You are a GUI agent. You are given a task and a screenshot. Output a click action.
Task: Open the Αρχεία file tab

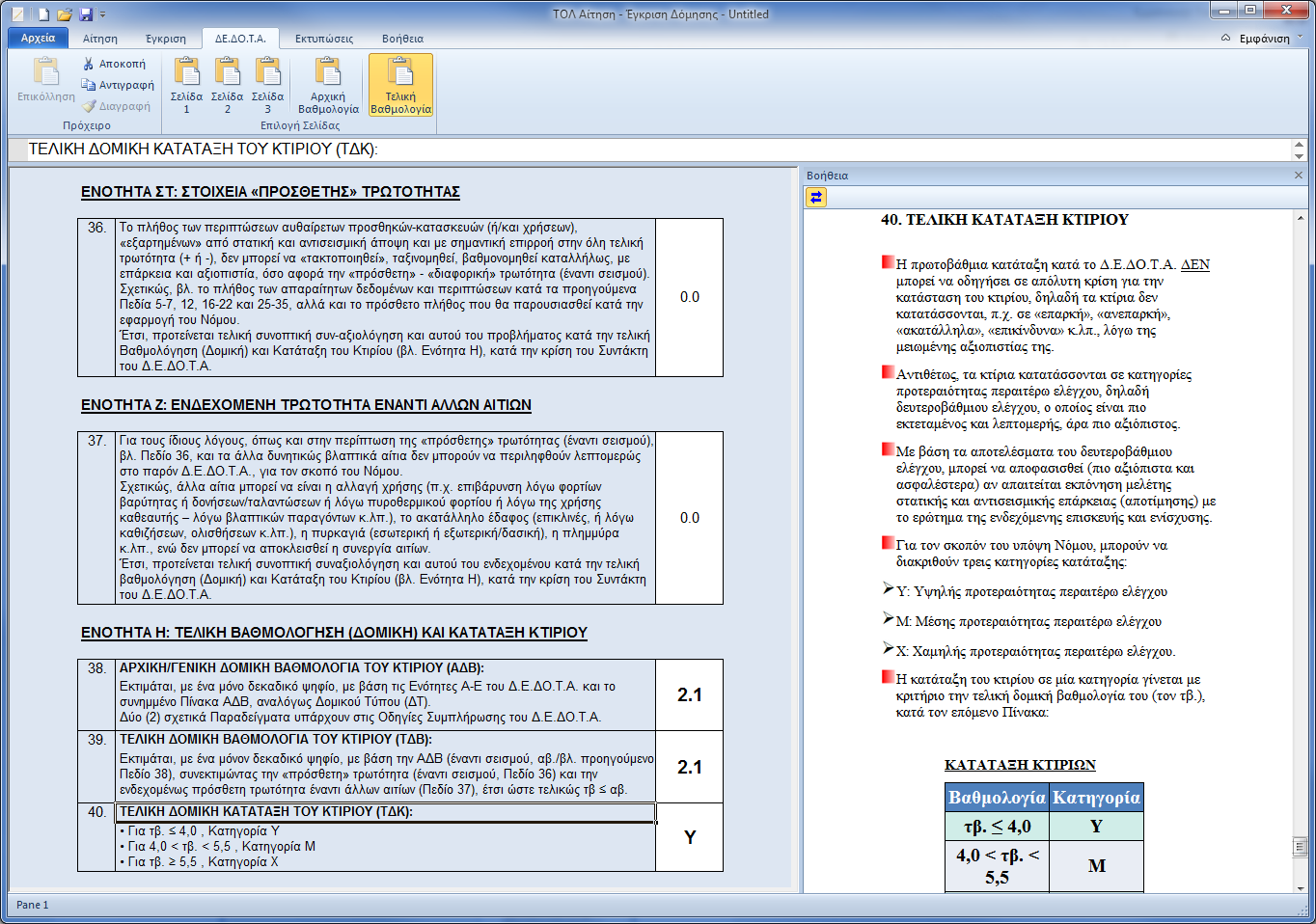tap(39, 38)
